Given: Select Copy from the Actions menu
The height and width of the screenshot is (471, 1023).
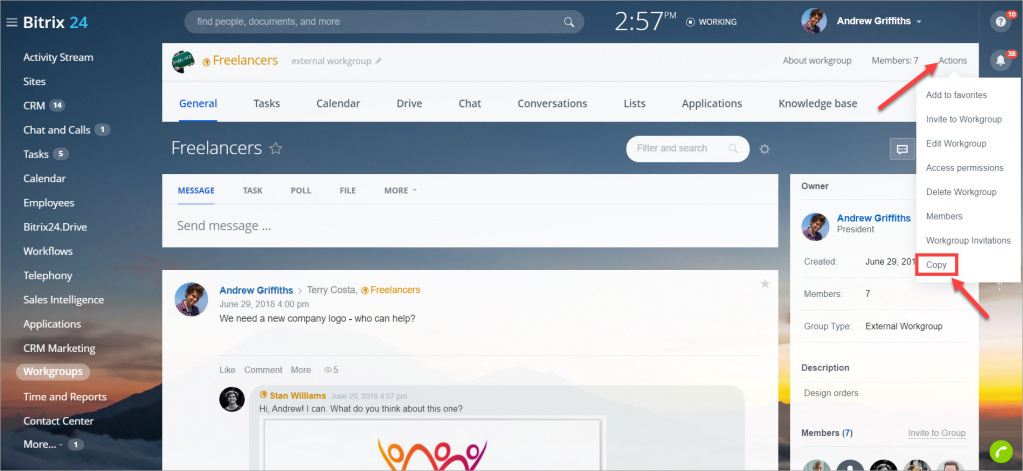Looking at the screenshot, I should point(936,265).
